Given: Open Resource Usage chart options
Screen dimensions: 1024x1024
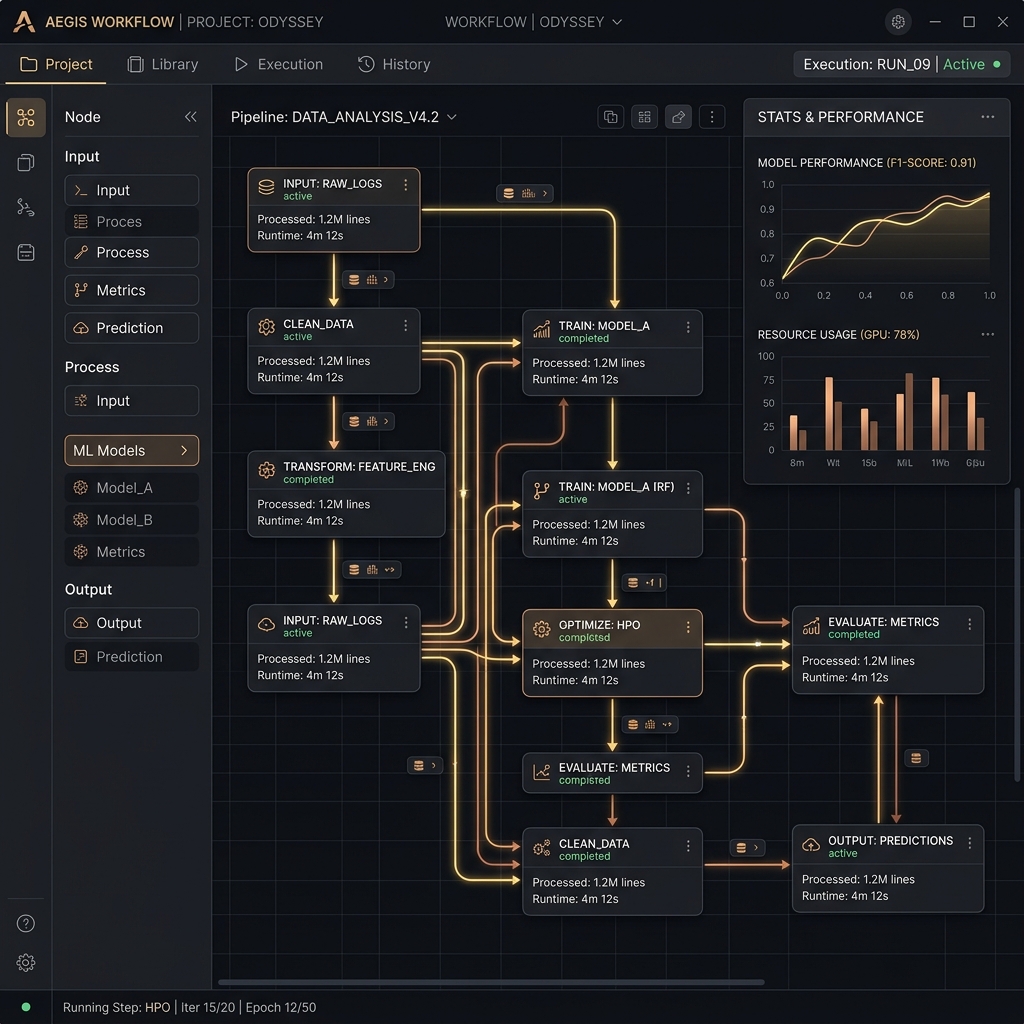Looking at the screenshot, I should [x=987, y=334].
